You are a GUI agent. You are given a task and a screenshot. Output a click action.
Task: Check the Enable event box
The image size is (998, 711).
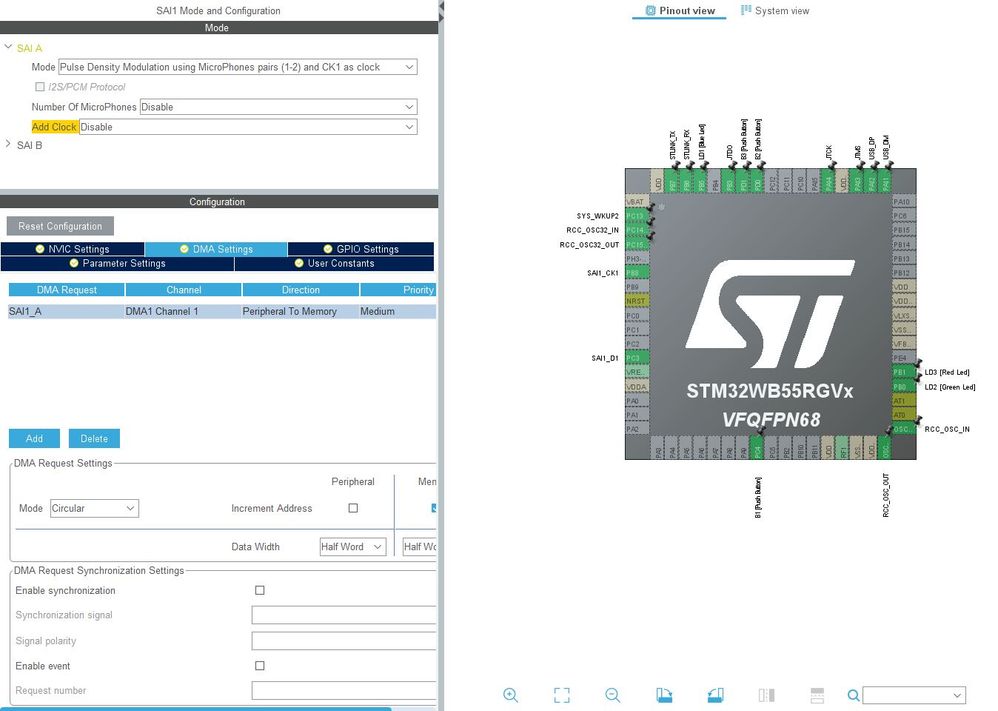(260, 665)
